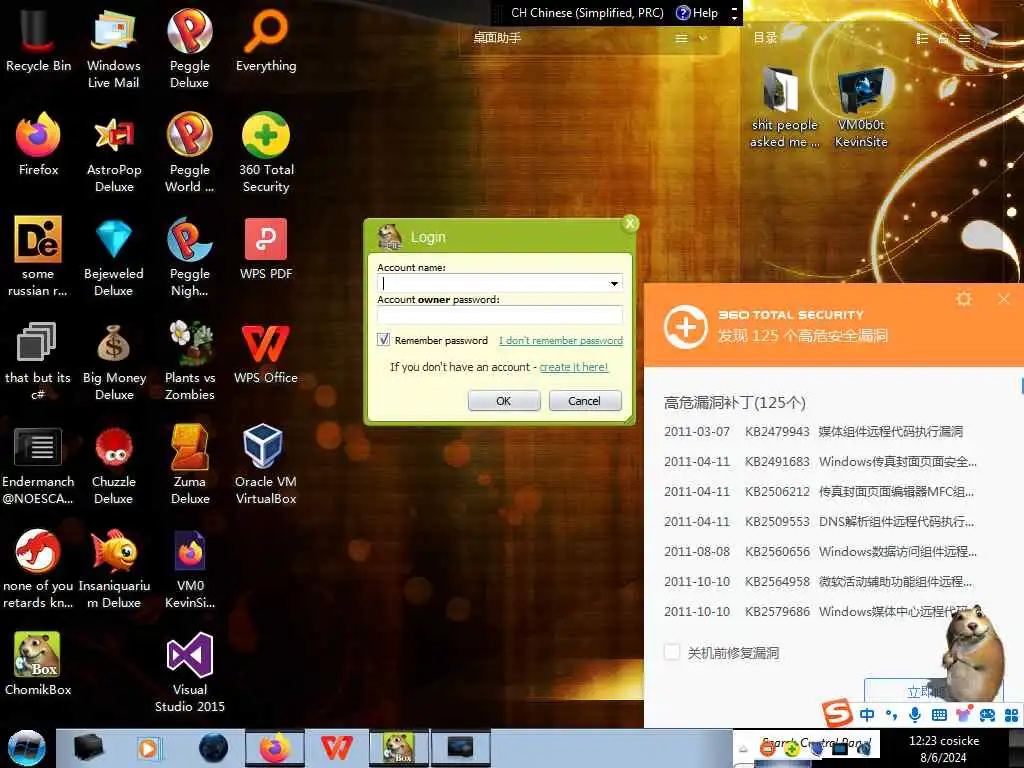Open WPS Office taskbar button
Image resolution: width=1024 pixels, height=768 pixels.
tap(336, 748)
